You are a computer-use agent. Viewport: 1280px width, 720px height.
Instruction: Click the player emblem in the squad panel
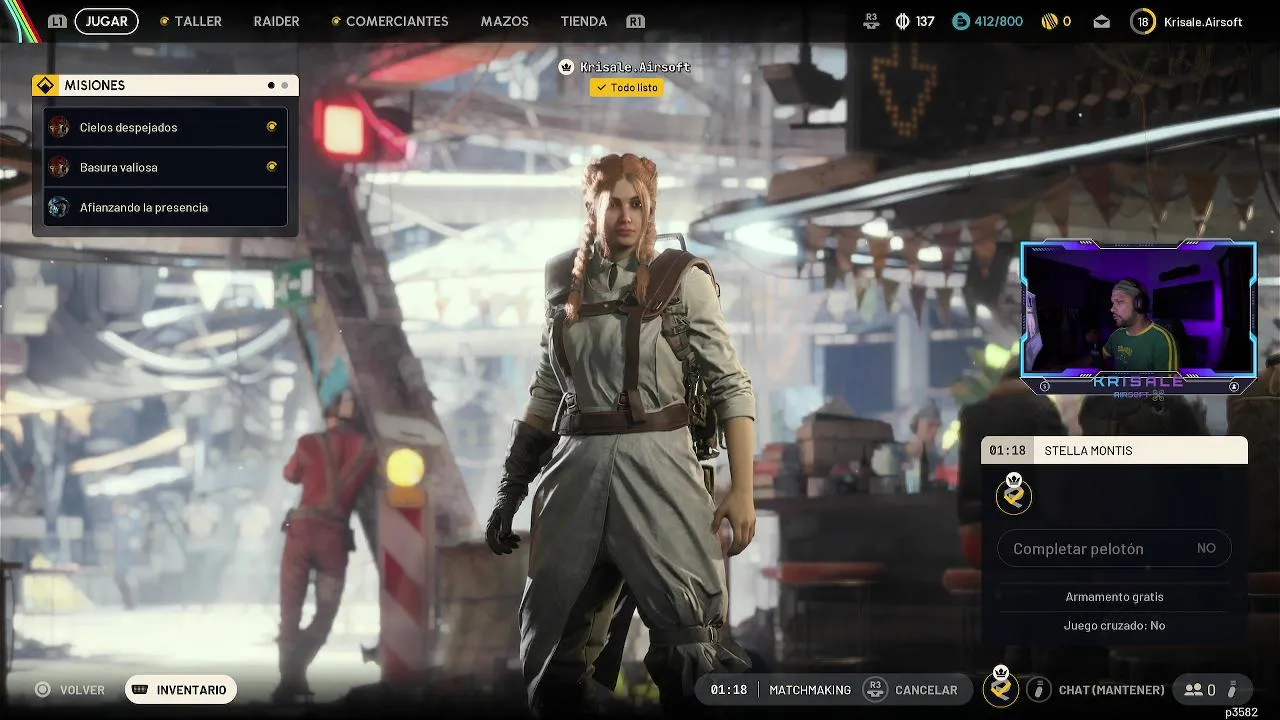(x=1014, y=493)
